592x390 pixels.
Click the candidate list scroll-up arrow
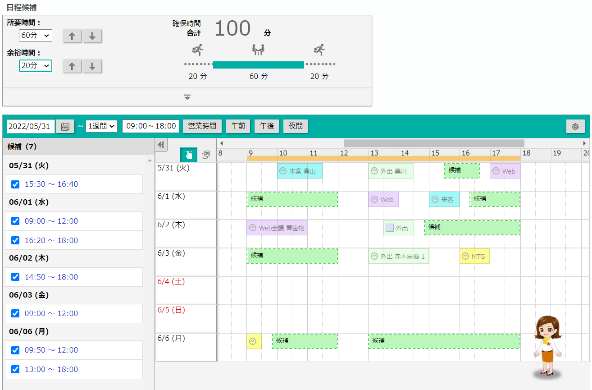150,160
